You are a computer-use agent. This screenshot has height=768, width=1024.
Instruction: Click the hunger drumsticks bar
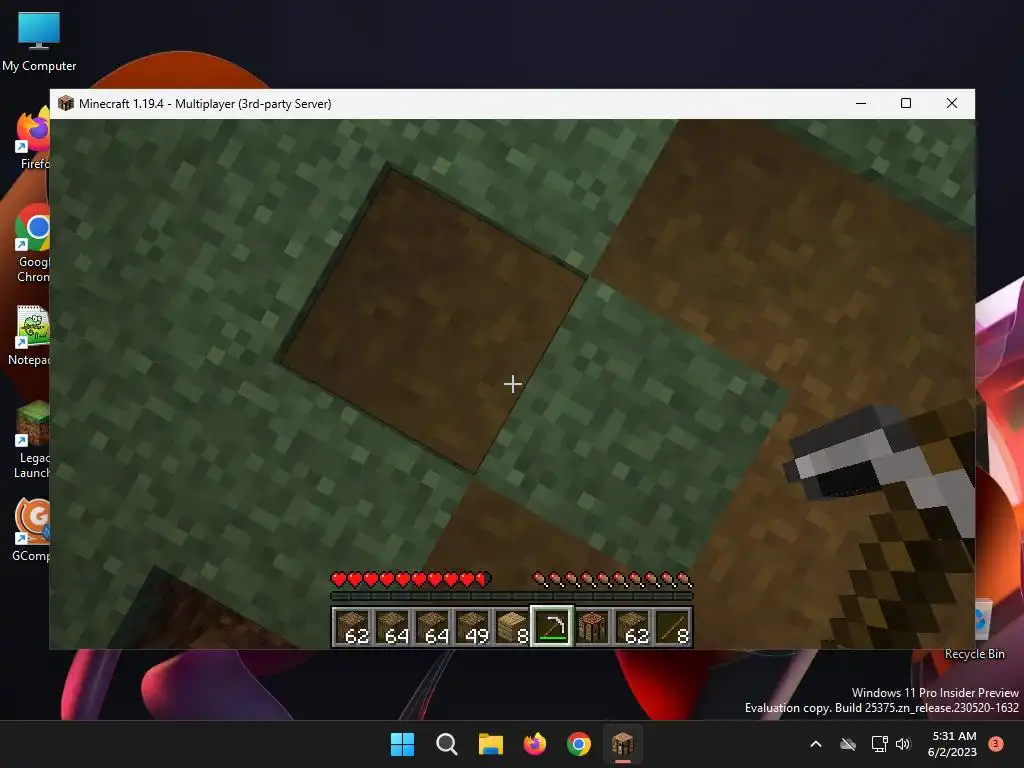point(613,579)
